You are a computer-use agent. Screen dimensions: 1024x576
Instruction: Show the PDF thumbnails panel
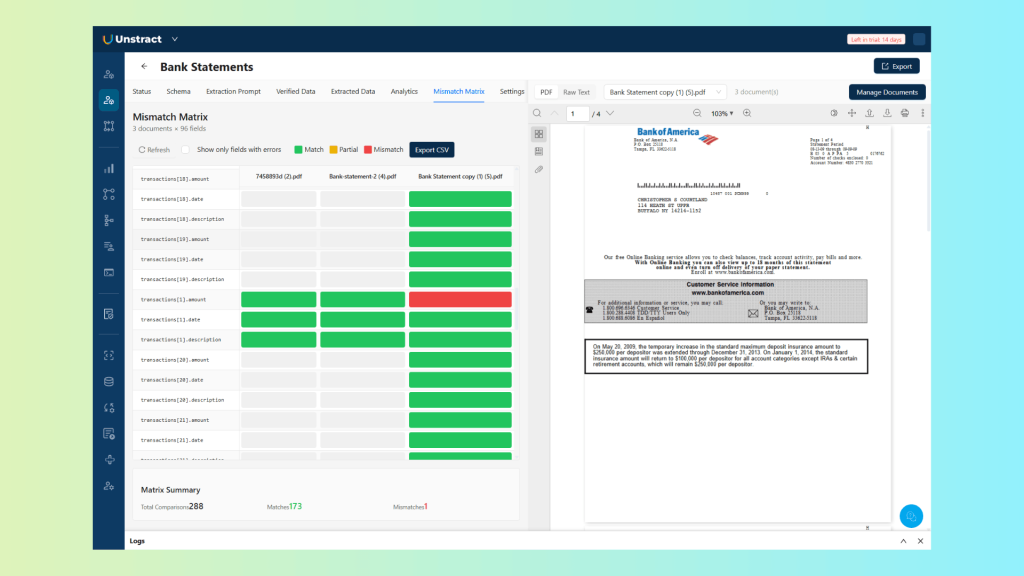pyautogui.click(x=539, y=134)
